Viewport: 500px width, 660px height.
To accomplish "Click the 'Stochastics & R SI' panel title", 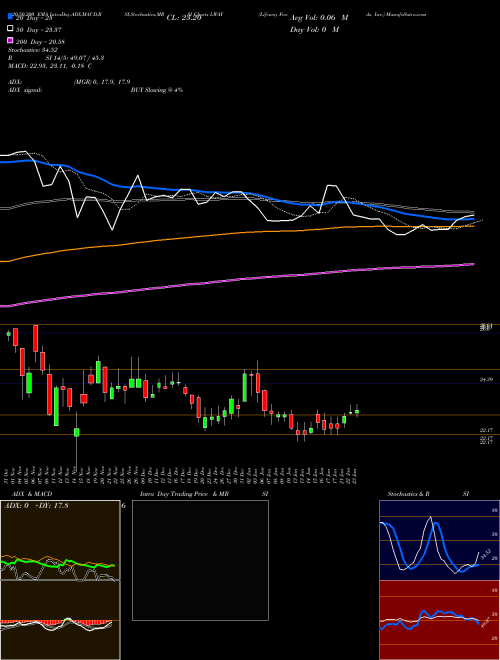I will pos(428,494).
